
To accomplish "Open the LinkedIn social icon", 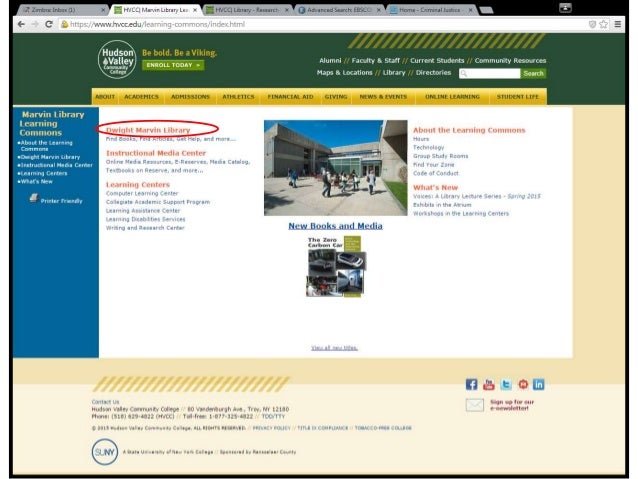I will (539, 384).
